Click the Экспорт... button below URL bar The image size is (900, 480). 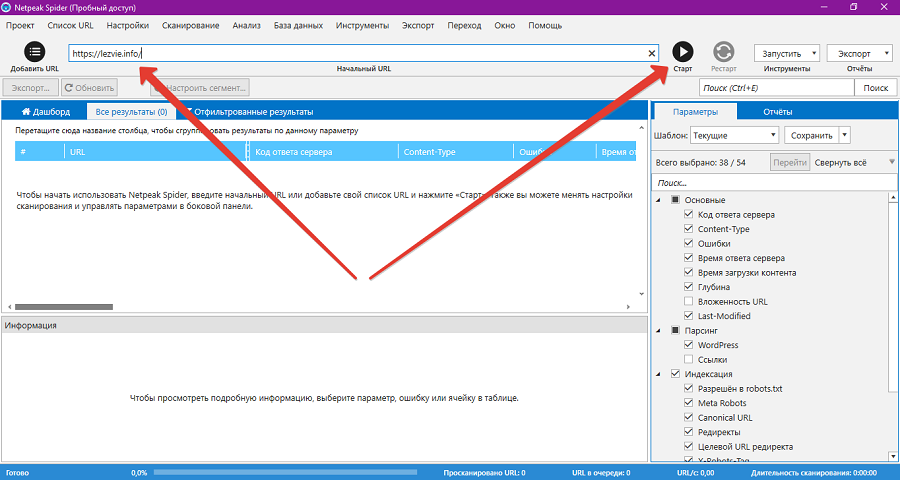coord(30,88)
